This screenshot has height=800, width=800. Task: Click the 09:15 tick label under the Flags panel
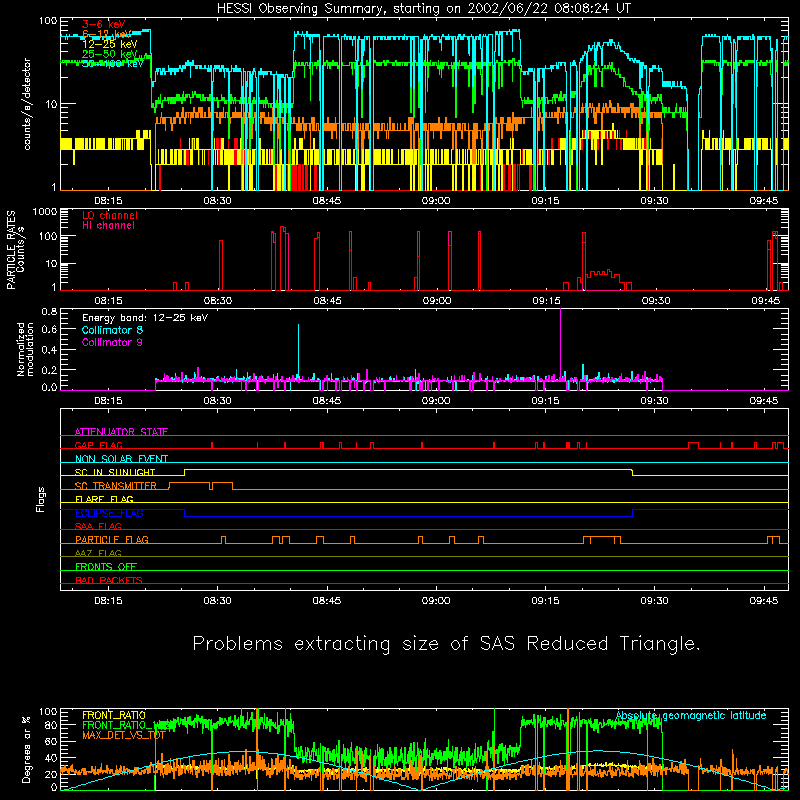(545, 601)
